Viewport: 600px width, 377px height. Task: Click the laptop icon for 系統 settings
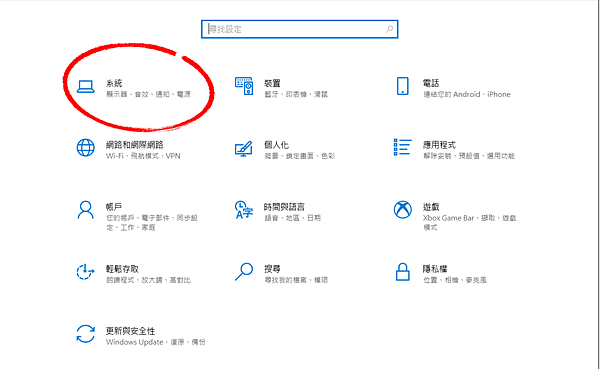coord(85,86)
